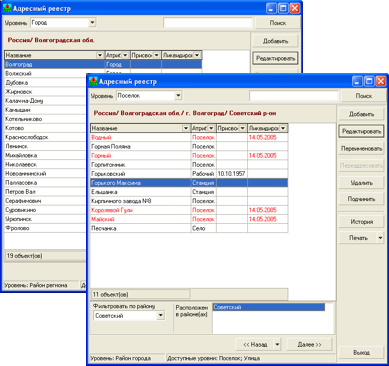The image size is (389, 366).
Task: Close the back Адресный реестр window
Action: 295,8
